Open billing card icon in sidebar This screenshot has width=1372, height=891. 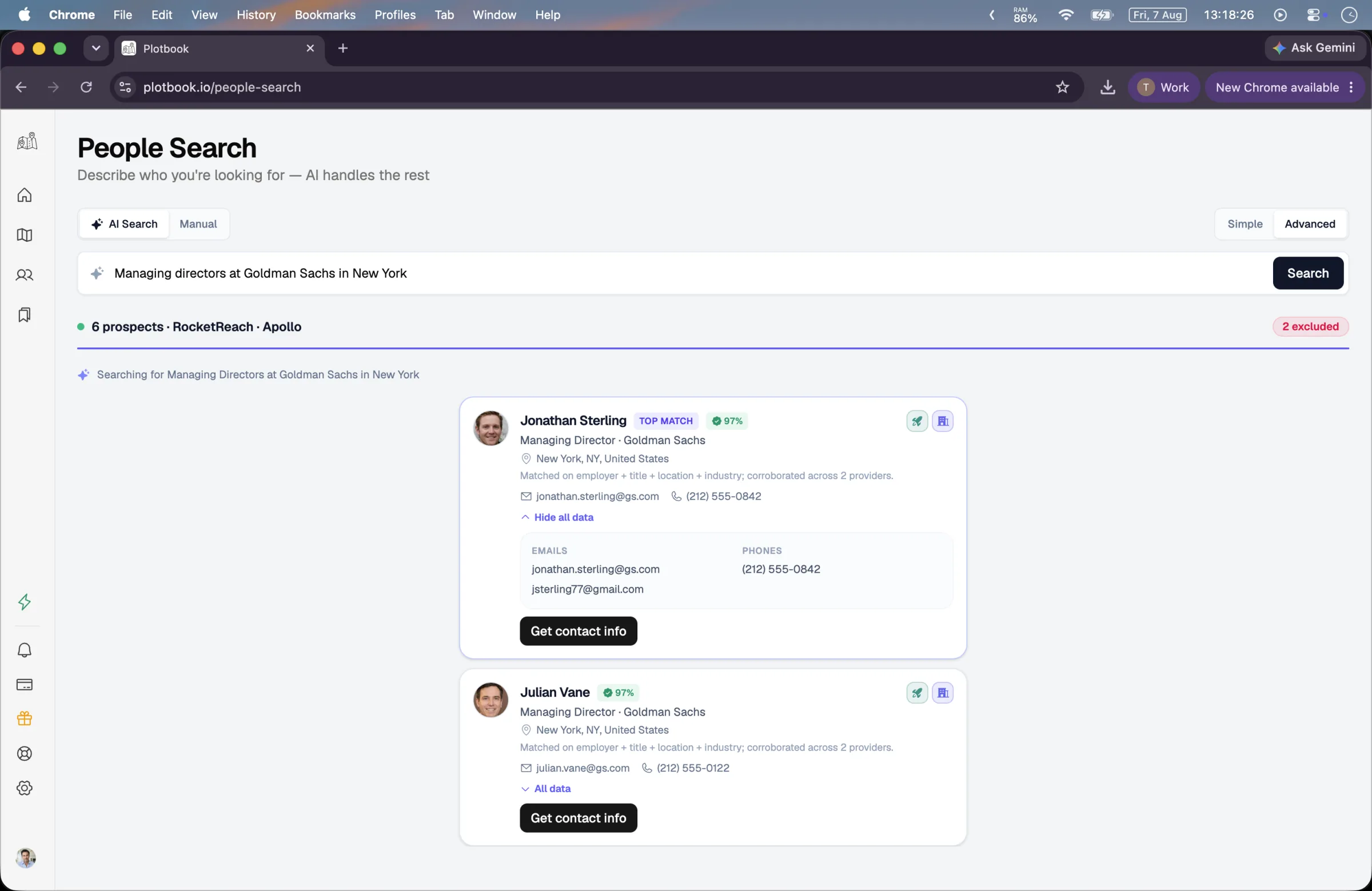point(24,685)
